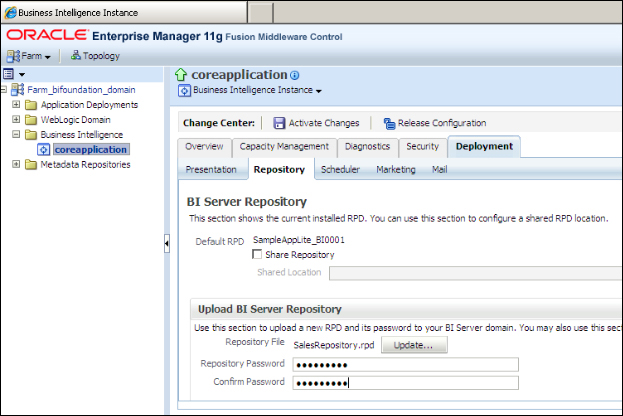
Task: Select the Diagnostics tab
Action: pyautogui.click(x=367, y=147)
